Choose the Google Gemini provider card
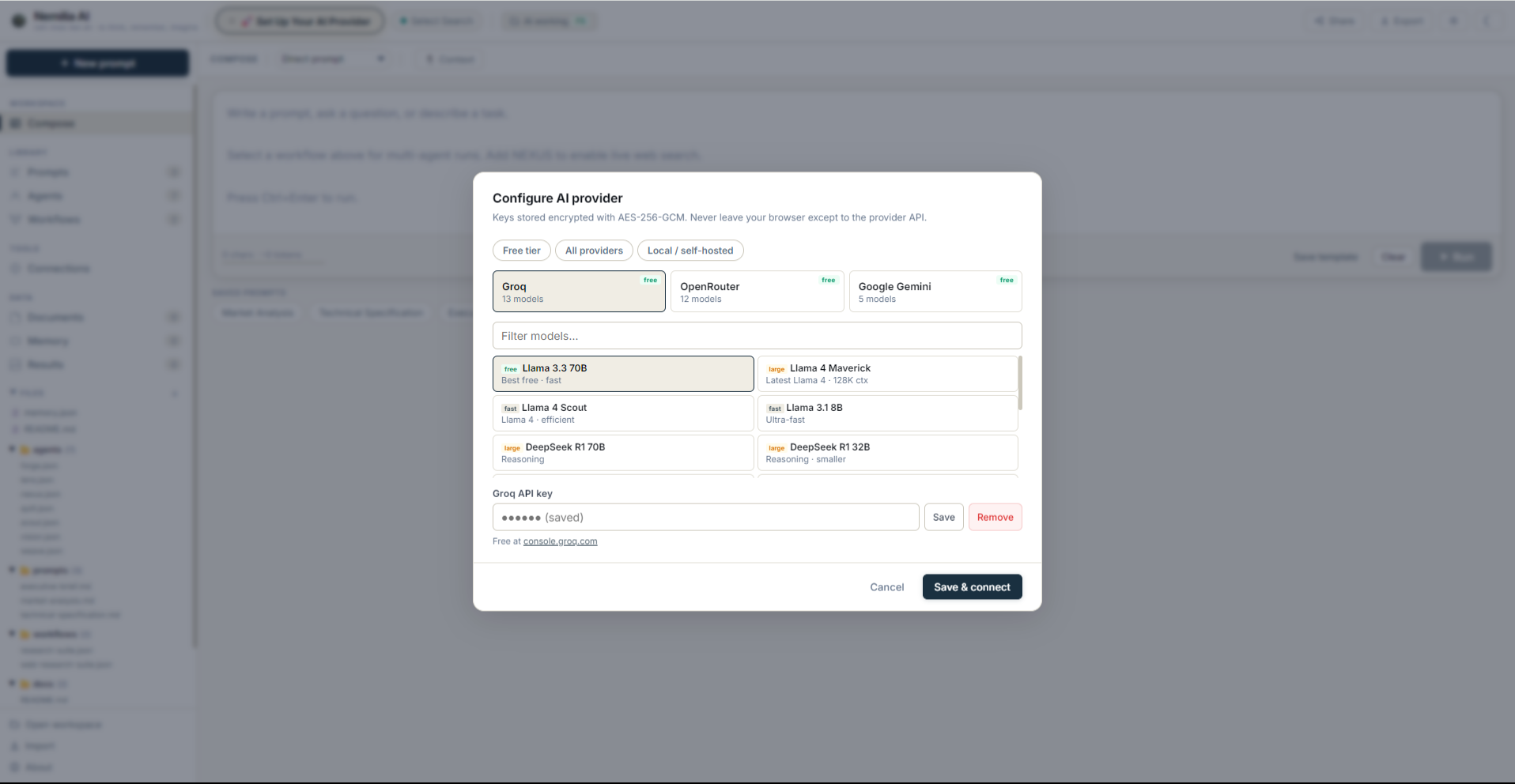The image size is (1515, 784). (935, 292)
